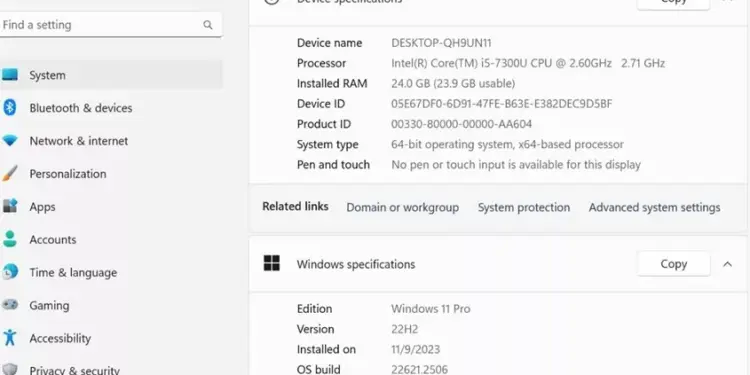The image size is (750, 375).
Task: Click the Time & language globe icon
Action: coord(9,272)
